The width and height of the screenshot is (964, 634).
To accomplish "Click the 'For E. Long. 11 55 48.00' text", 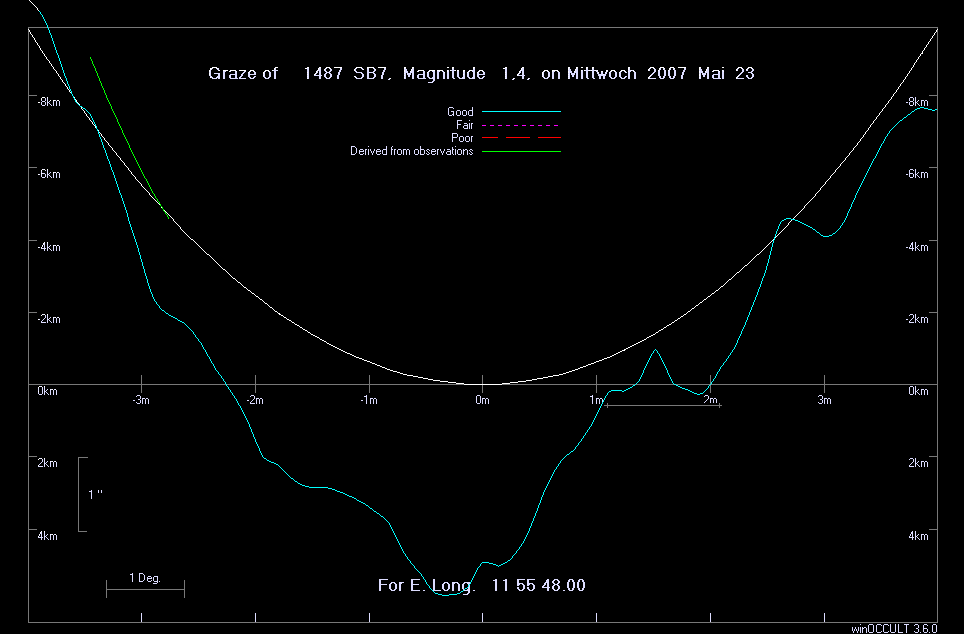I will click(x=481, y=585).
